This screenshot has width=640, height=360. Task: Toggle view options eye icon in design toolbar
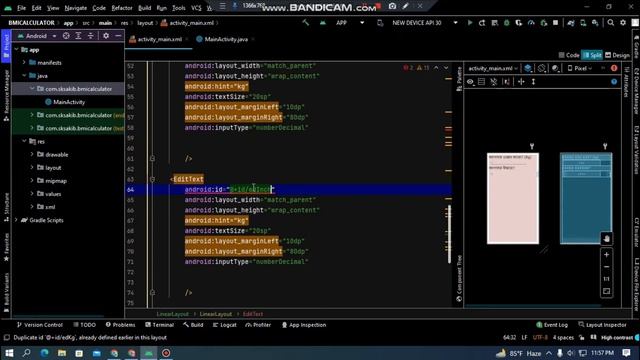[470, 82]
